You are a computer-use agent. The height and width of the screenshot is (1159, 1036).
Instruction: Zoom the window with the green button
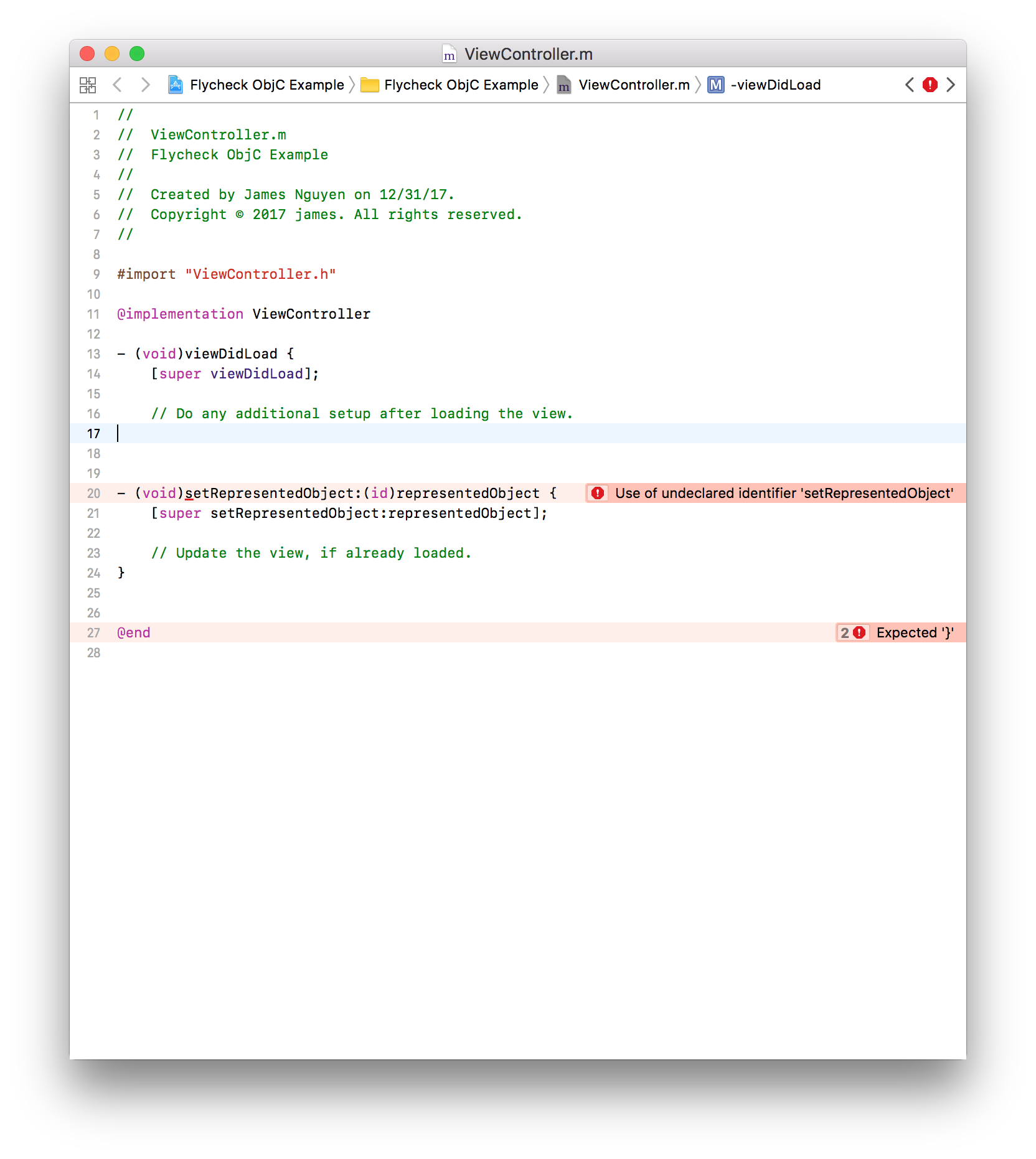(137, 54)
